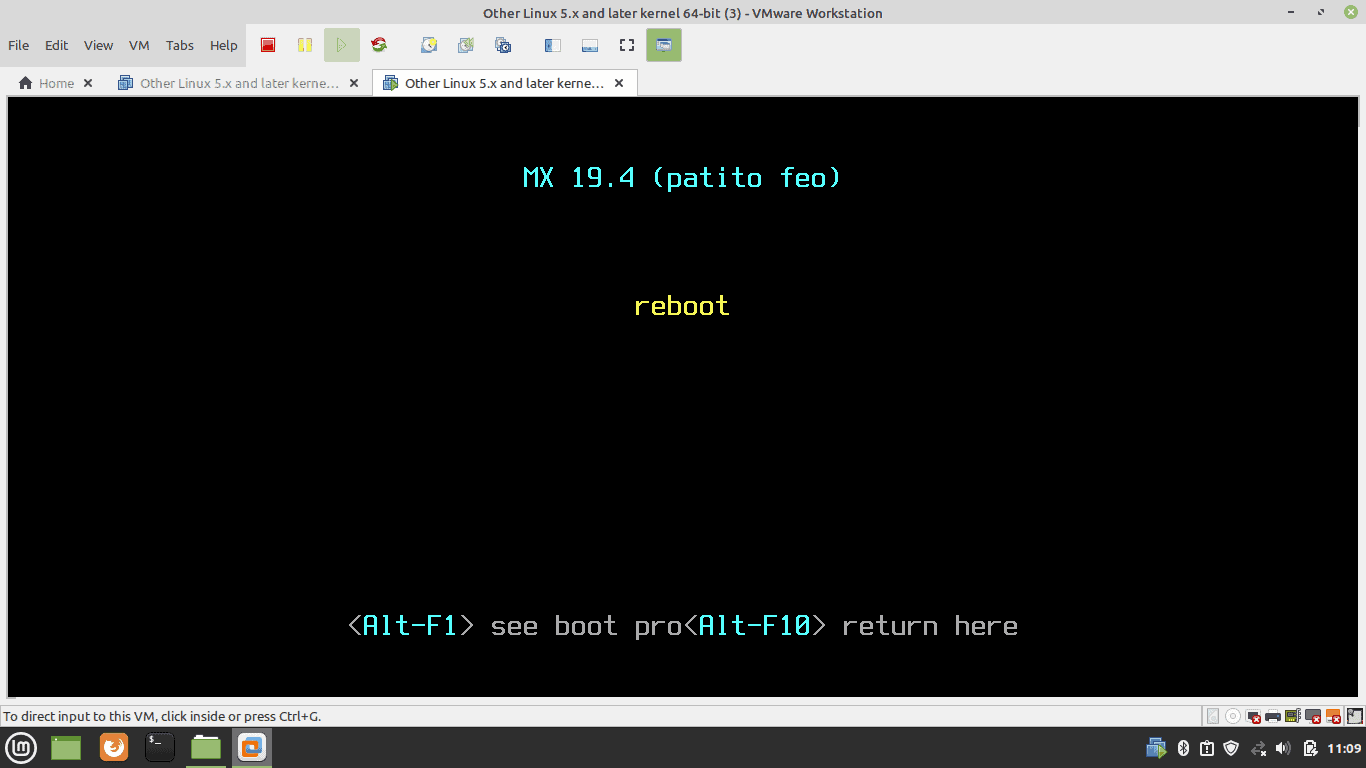Click the 'MX 19.4 (patito feo)' title text
The image size is (1366, 768).
point(682,178)
